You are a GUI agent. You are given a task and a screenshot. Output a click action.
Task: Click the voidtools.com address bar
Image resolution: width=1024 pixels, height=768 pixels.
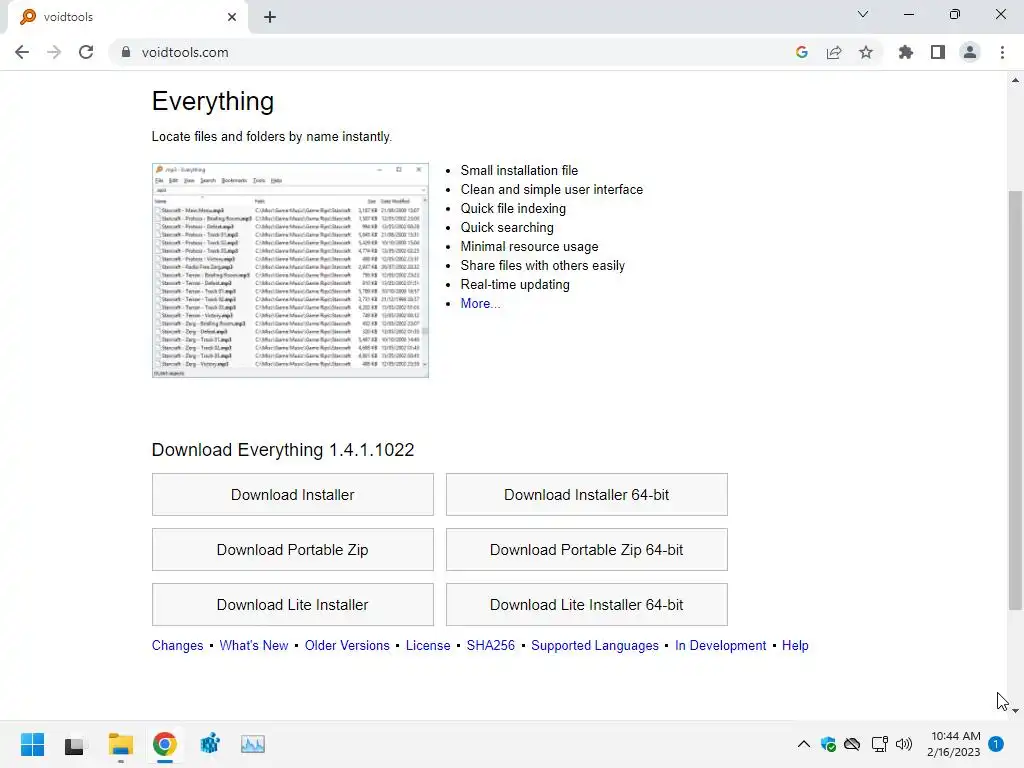(x=451, y=52)
